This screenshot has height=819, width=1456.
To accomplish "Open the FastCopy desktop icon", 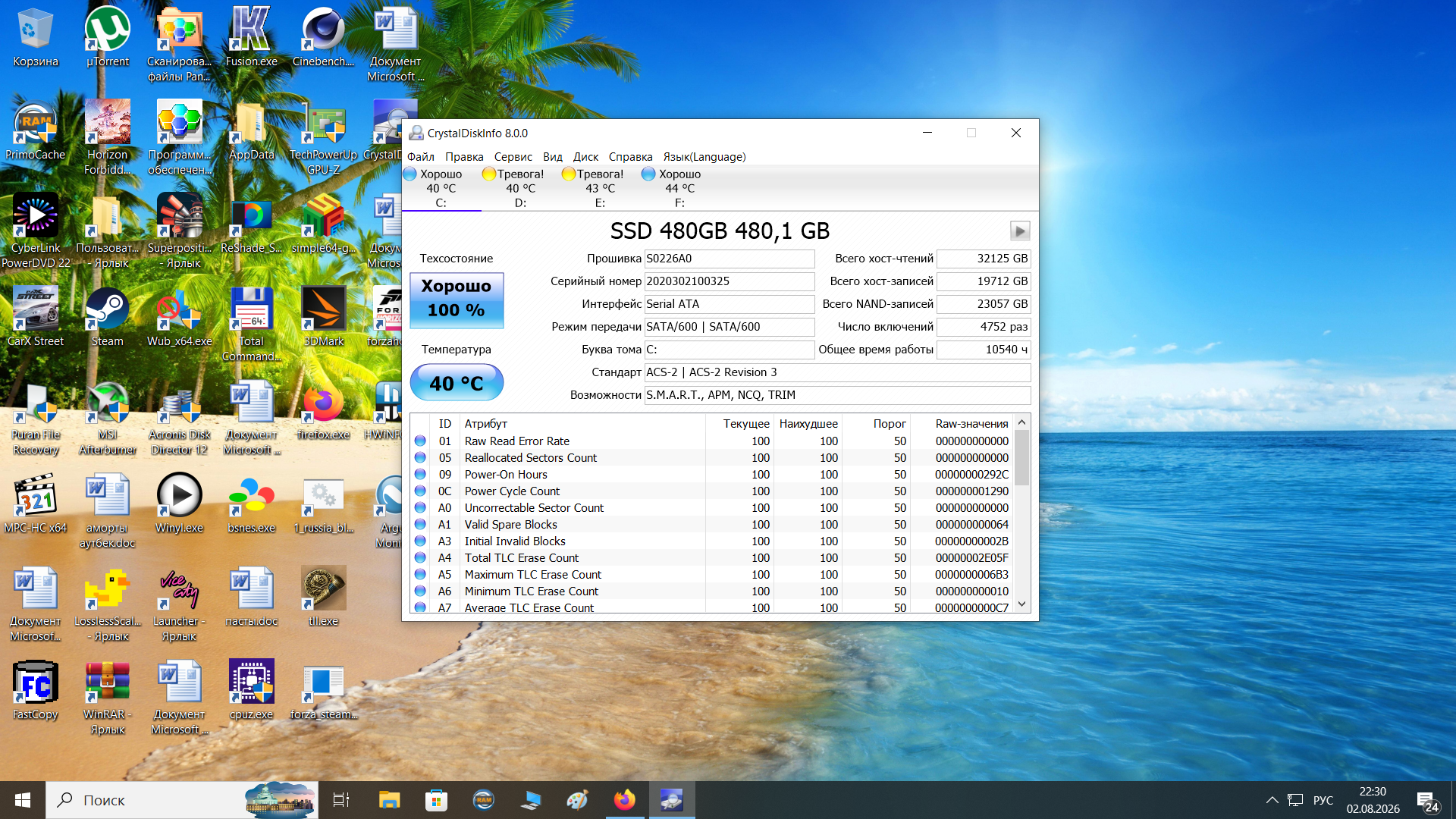I will pos(35,691).
